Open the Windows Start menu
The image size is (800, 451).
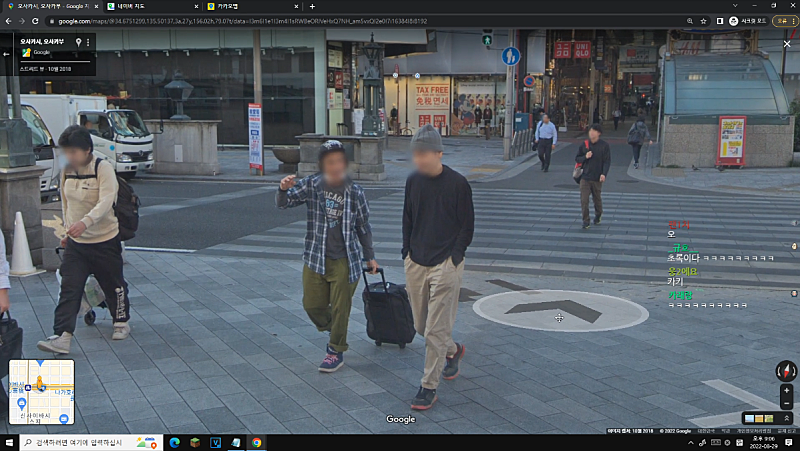coord(9,442)
